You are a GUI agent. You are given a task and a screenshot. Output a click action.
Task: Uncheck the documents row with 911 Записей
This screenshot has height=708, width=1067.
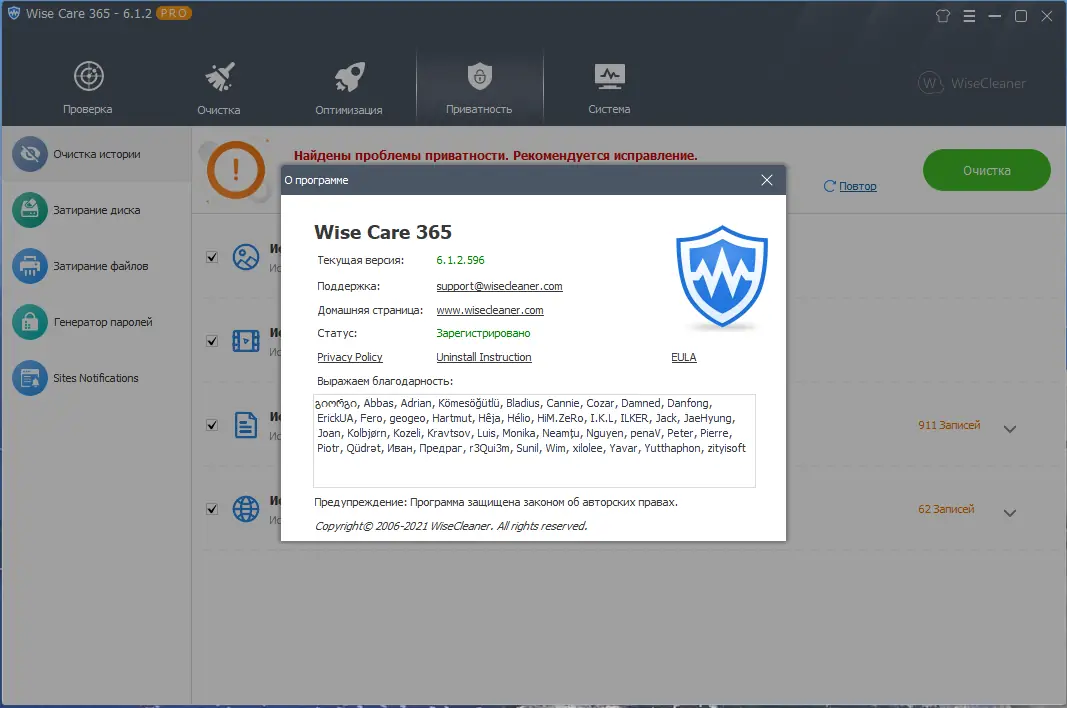[211, 424]
